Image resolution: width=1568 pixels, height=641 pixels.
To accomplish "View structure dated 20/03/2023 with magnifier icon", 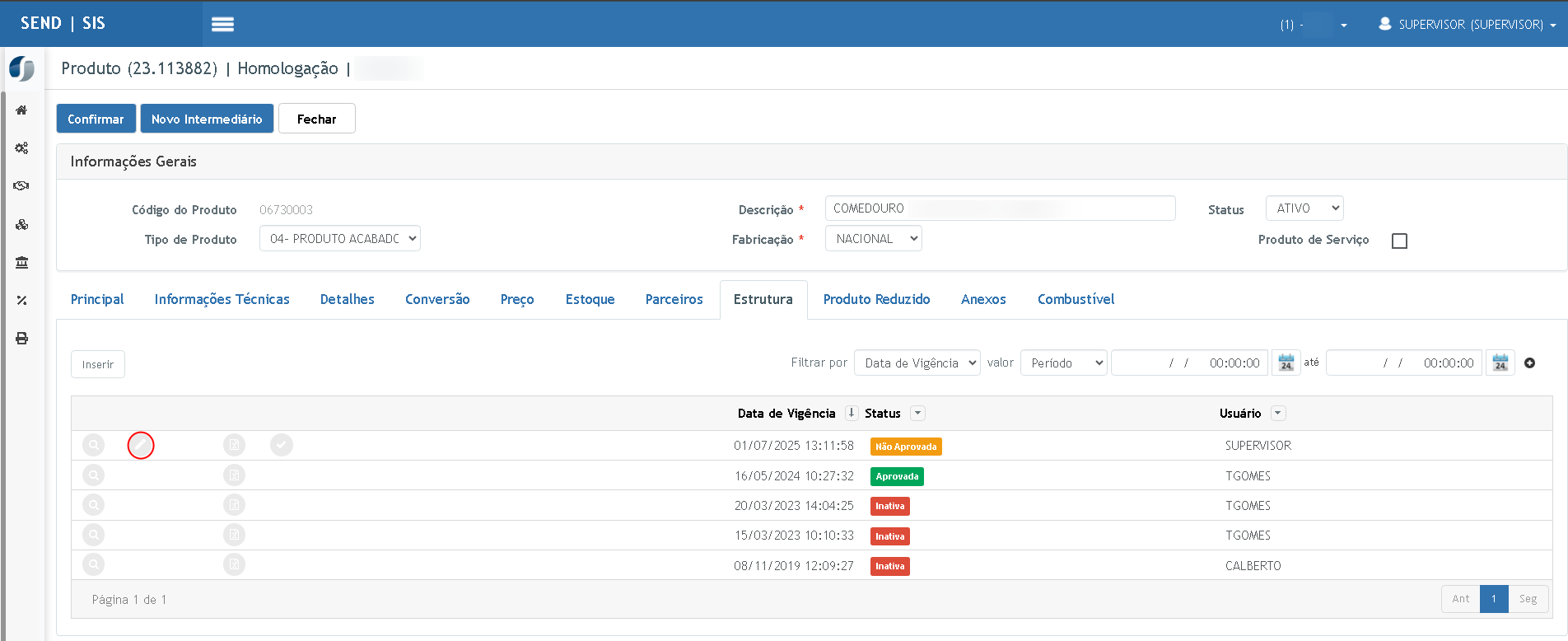I will click(x=94, y=505).
